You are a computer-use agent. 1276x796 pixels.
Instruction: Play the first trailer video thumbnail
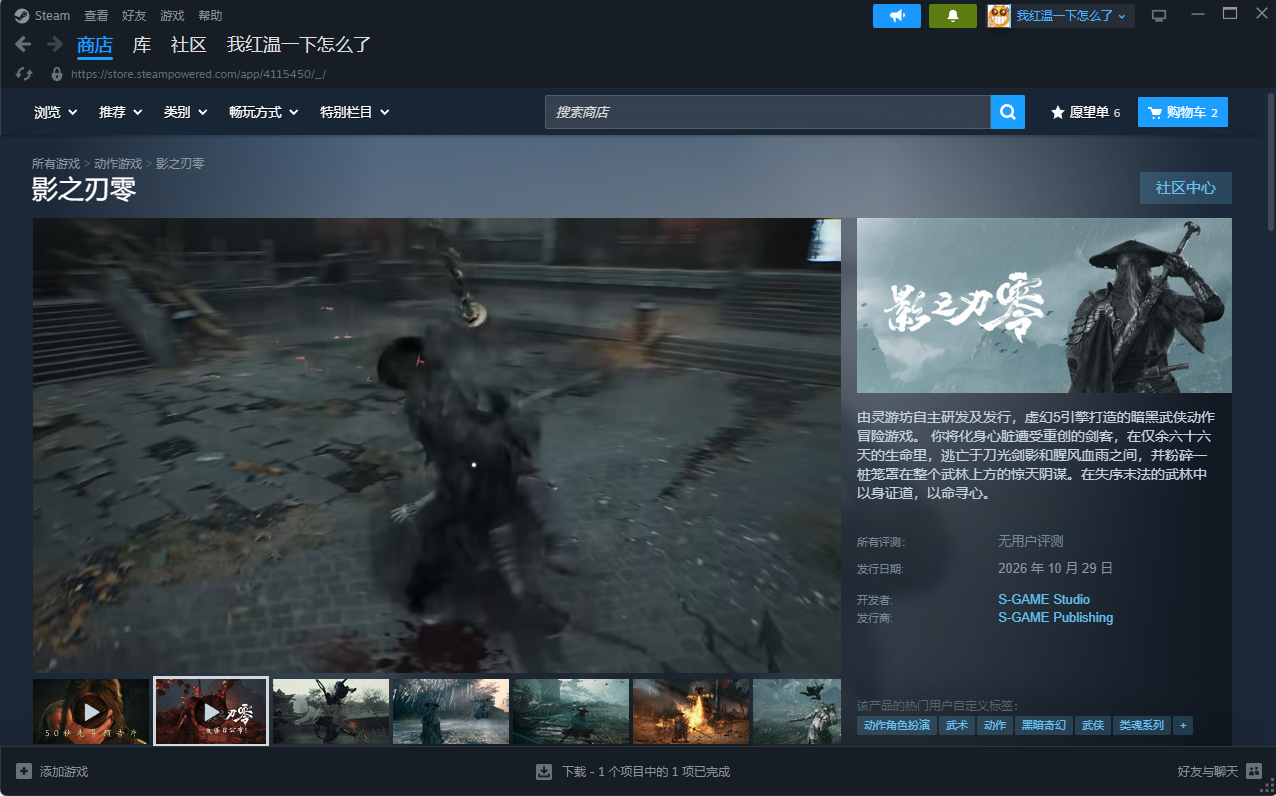(x=91, y=712)
